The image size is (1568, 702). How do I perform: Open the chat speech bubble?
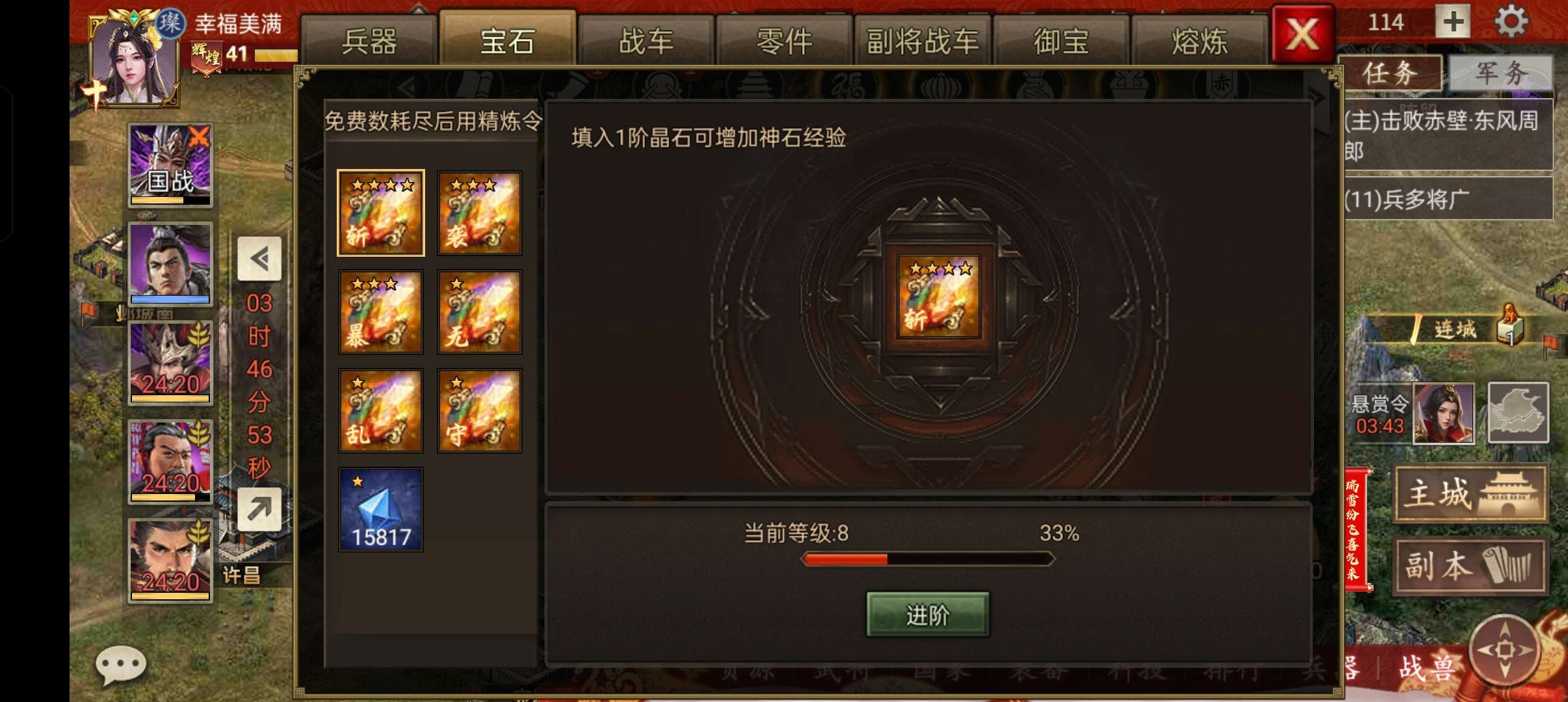coord(121,664)
